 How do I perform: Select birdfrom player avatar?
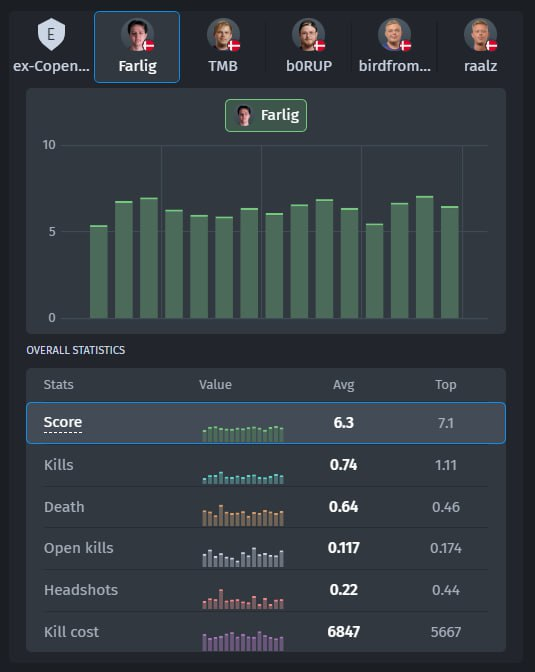(x=394, y=34)
